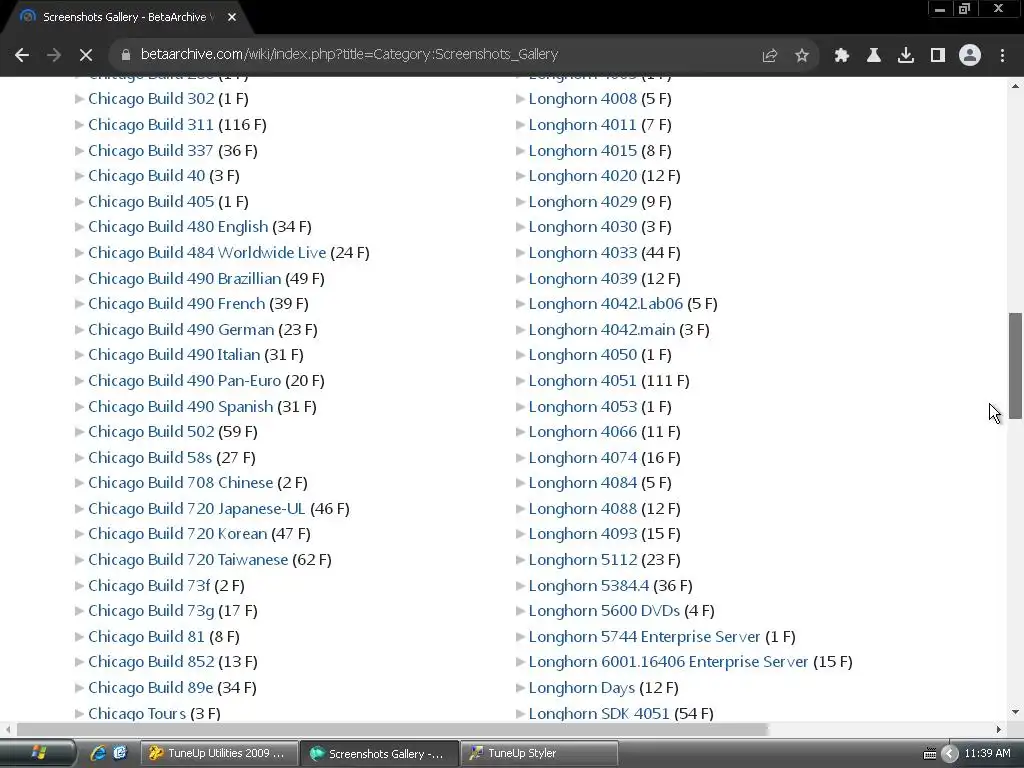Open Chrome Labs flask icon
Image resolution: width=1024 pixels, height=768 pixels.
[x=874, y=56]
